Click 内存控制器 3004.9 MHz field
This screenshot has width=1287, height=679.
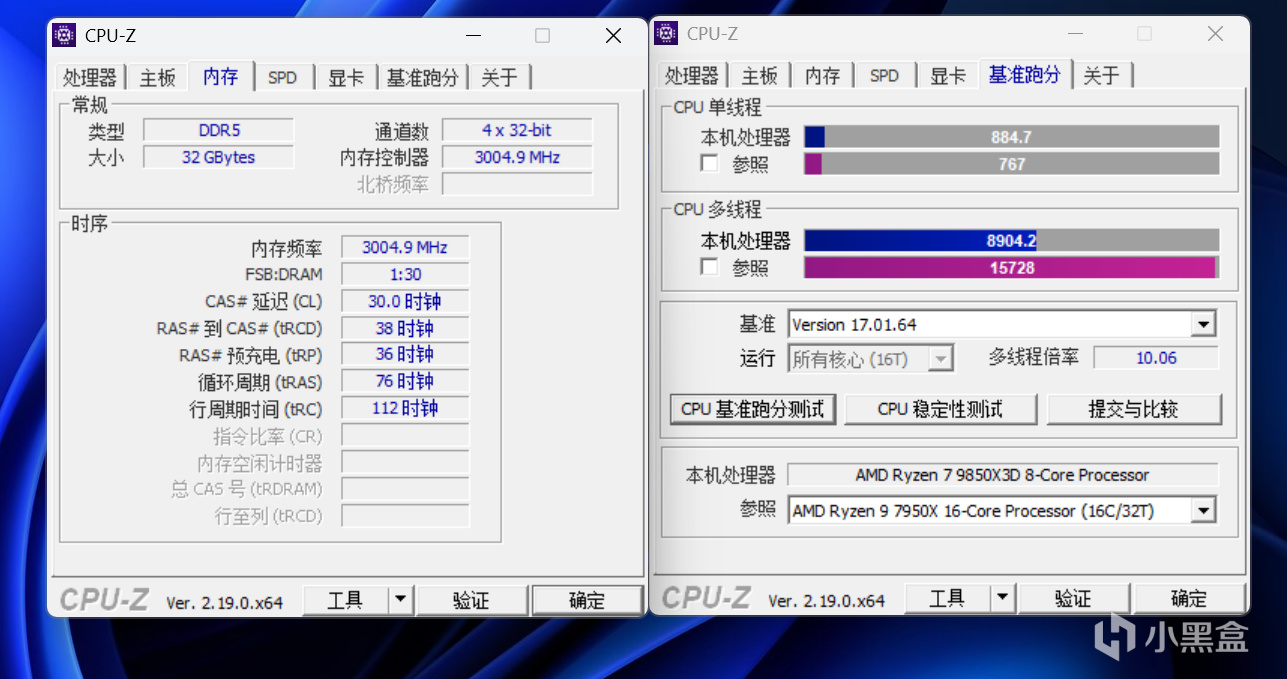pos(517,157)
